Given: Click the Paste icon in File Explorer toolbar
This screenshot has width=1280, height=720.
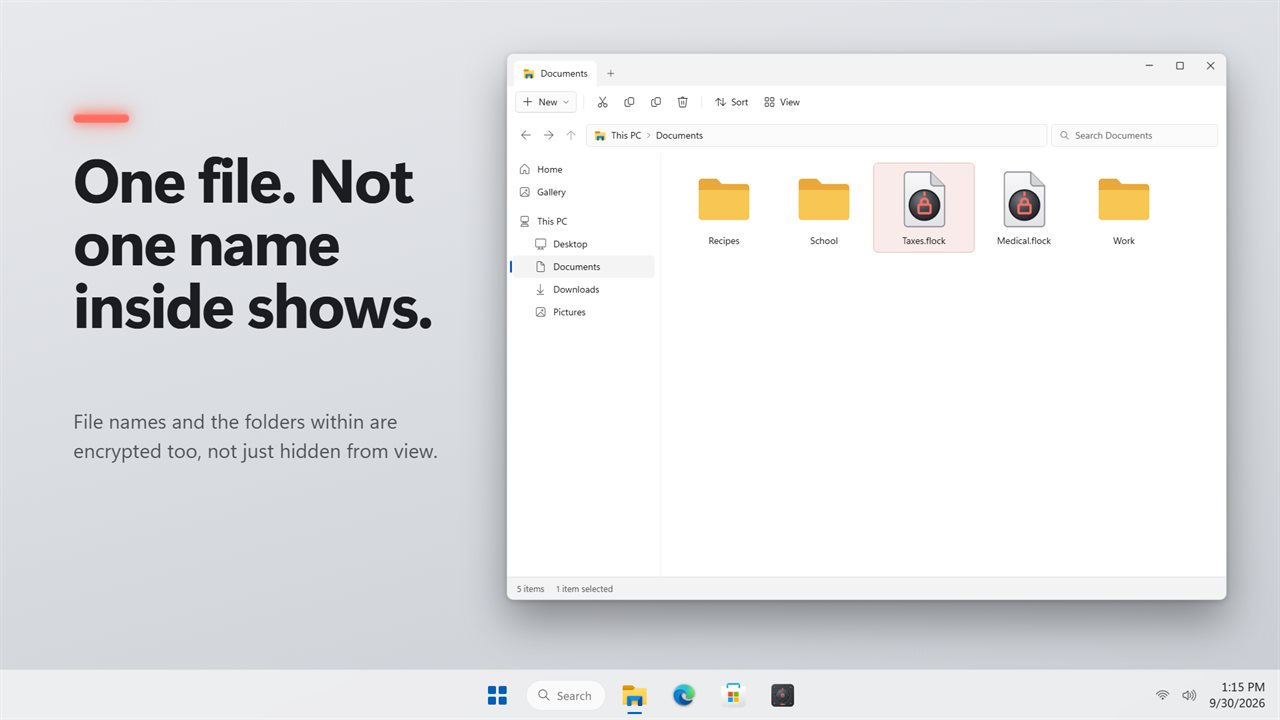Looking at the screenshot, I should (x=656, y=102).
